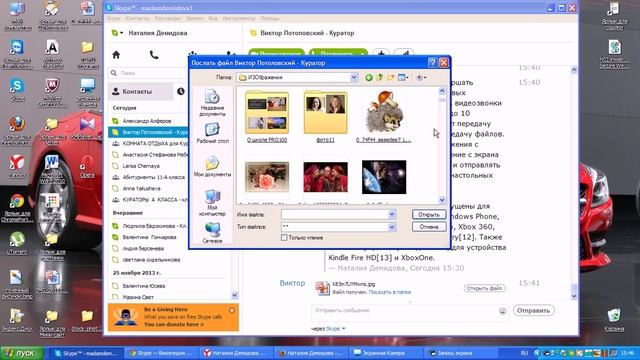Select contact Валентина Гончарова
The height and width of the screenshot is (360, 640).
149,237
